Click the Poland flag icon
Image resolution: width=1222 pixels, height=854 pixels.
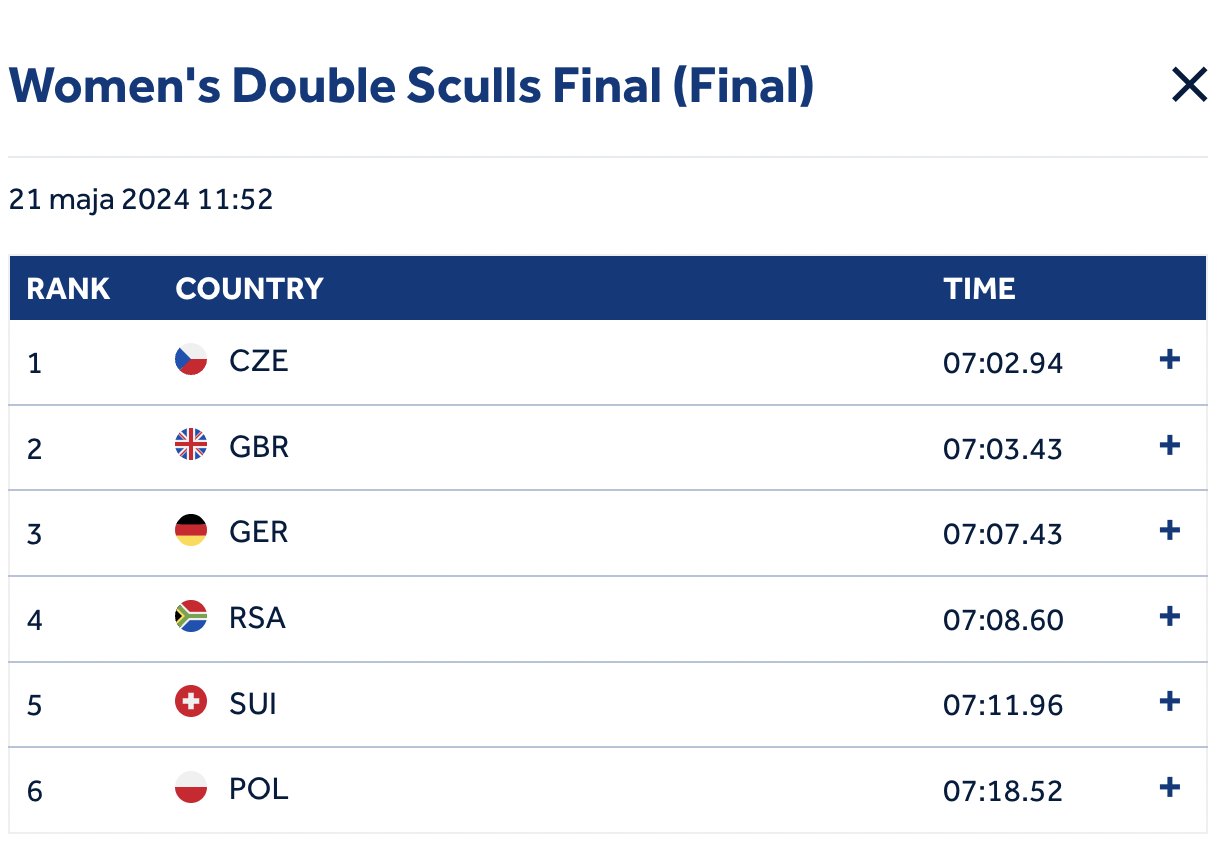click(191, 788)
